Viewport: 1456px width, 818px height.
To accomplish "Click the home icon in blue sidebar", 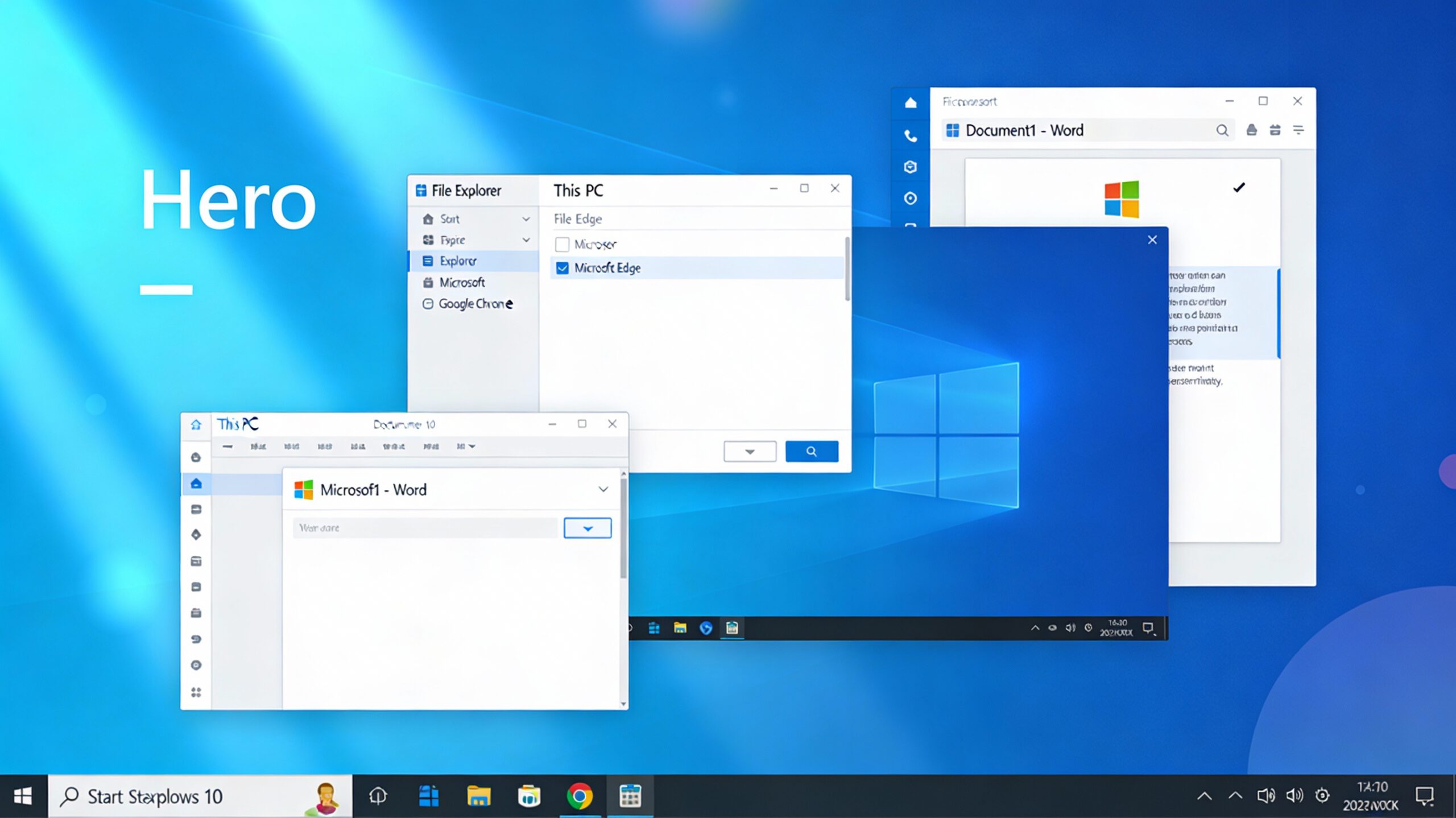I will click(911, 103).
